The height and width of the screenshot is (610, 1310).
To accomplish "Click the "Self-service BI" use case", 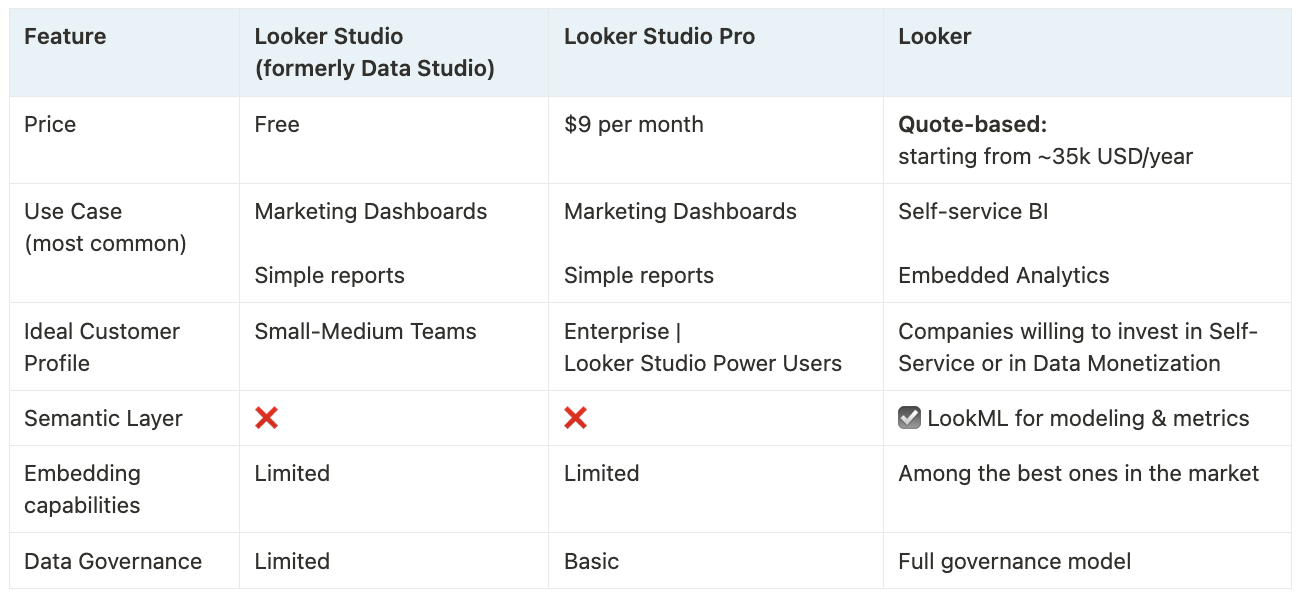I will click(973, 212).
